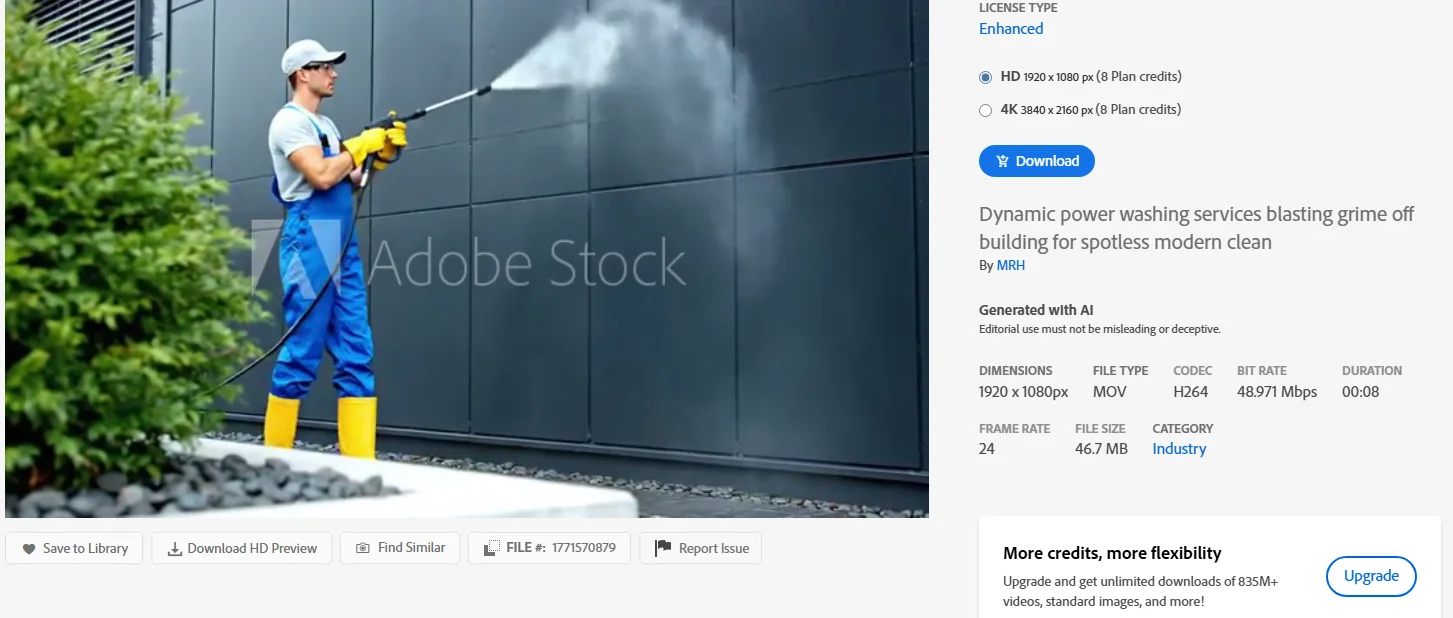Click the Find Similar button
The height and width of the screenshot is (618, 1453).
tap(400, 548)
